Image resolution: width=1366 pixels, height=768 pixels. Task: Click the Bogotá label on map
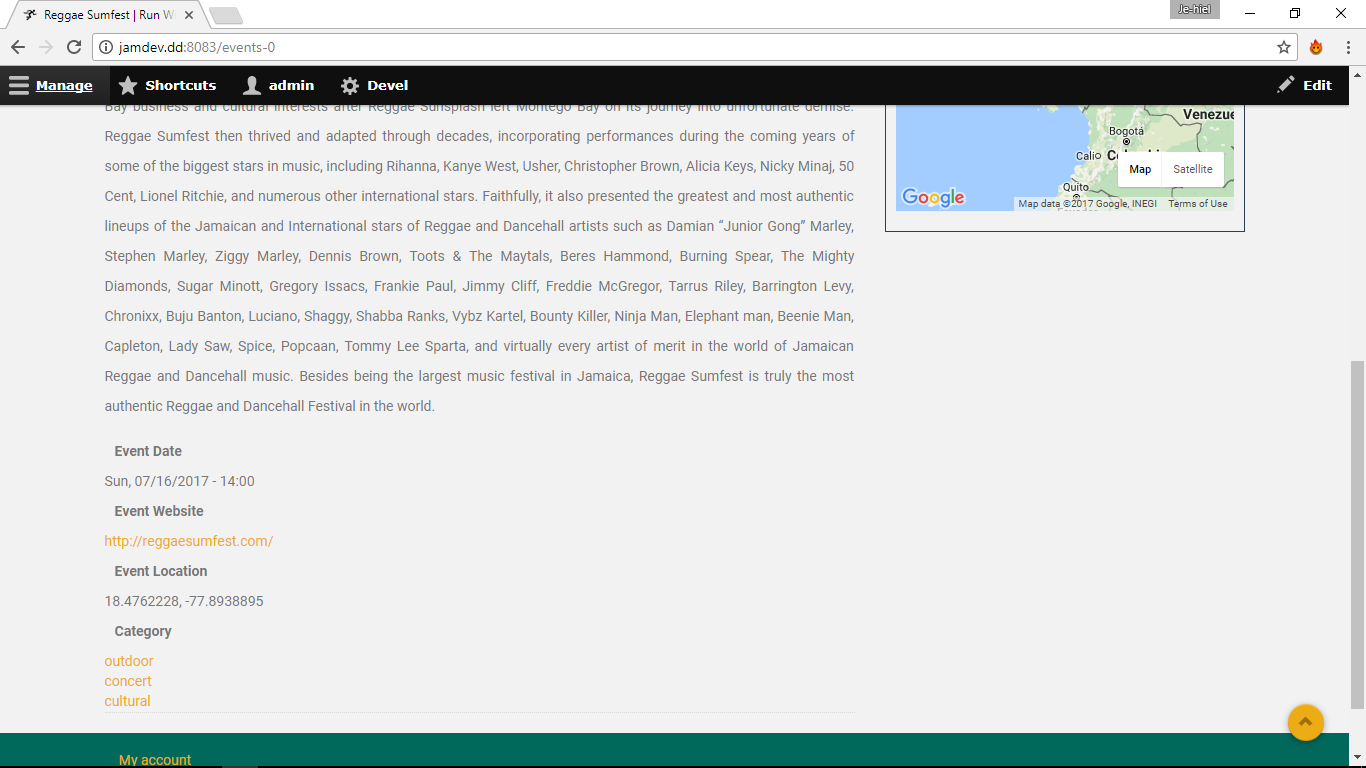[x=1126, y=131]
